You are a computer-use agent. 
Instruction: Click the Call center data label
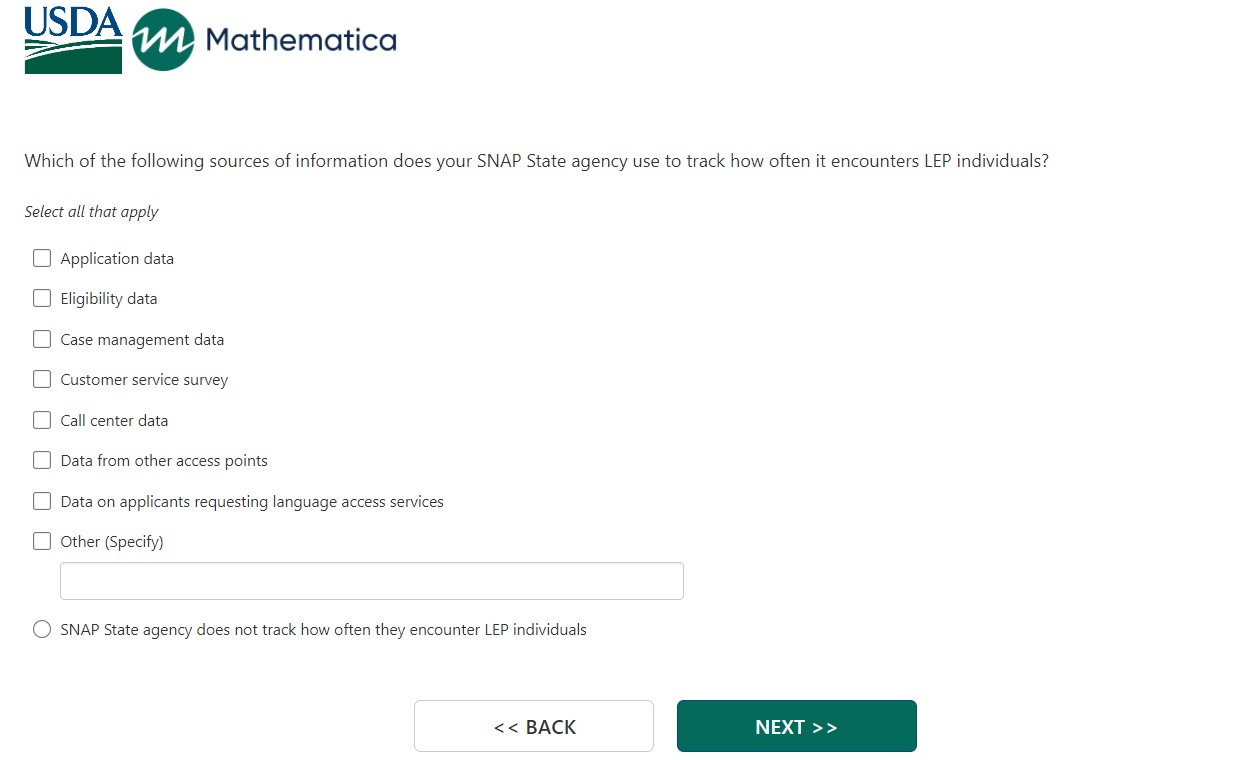click(114, 421)
